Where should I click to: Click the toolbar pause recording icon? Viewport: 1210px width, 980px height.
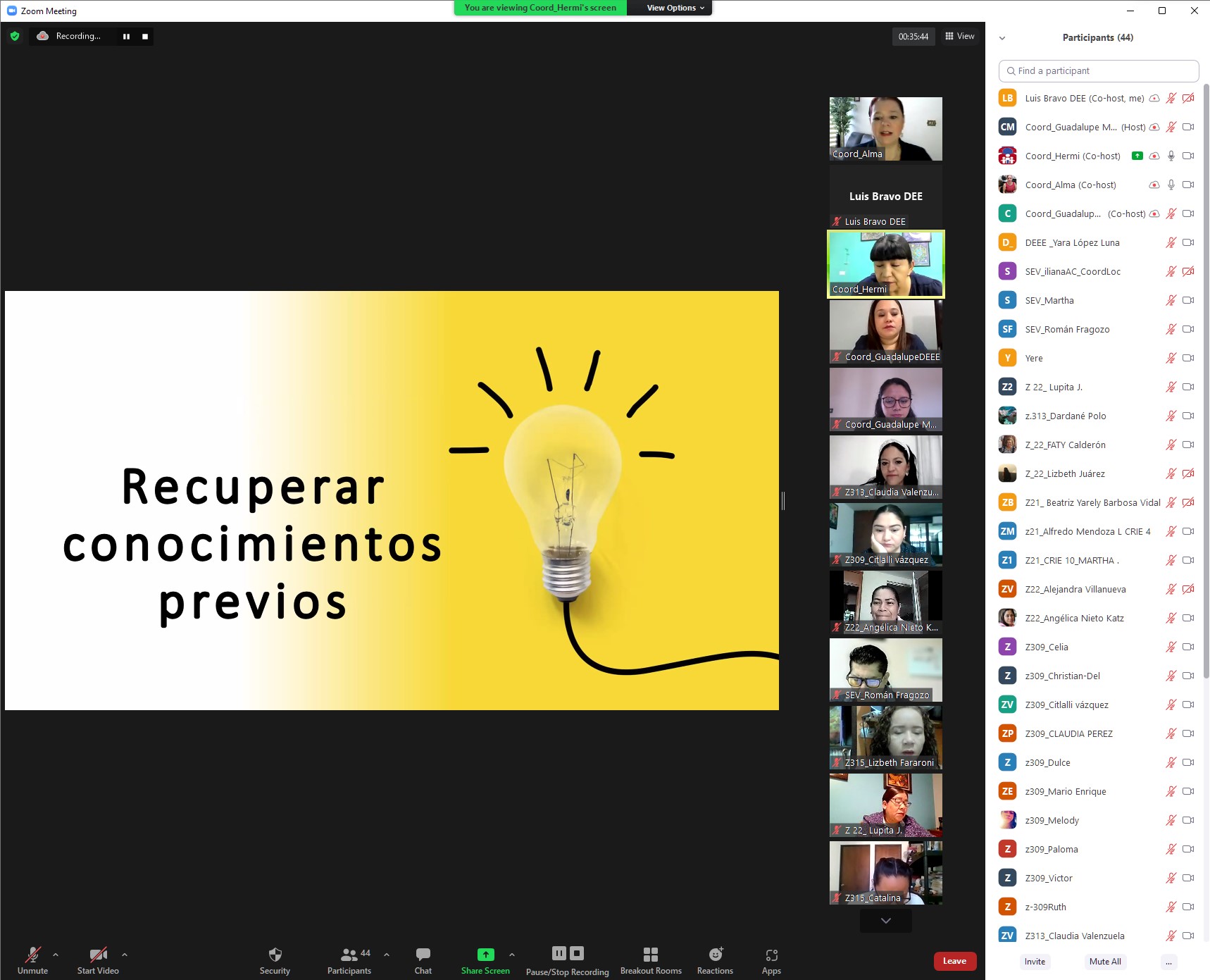tap(559, 953)
